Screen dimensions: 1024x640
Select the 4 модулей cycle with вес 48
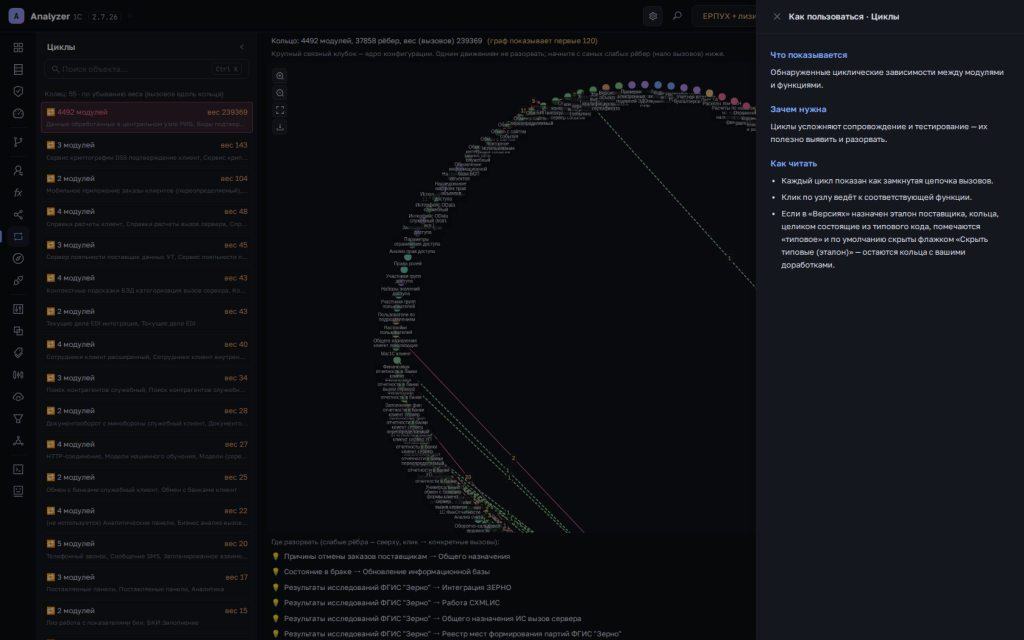coord(146,217)
